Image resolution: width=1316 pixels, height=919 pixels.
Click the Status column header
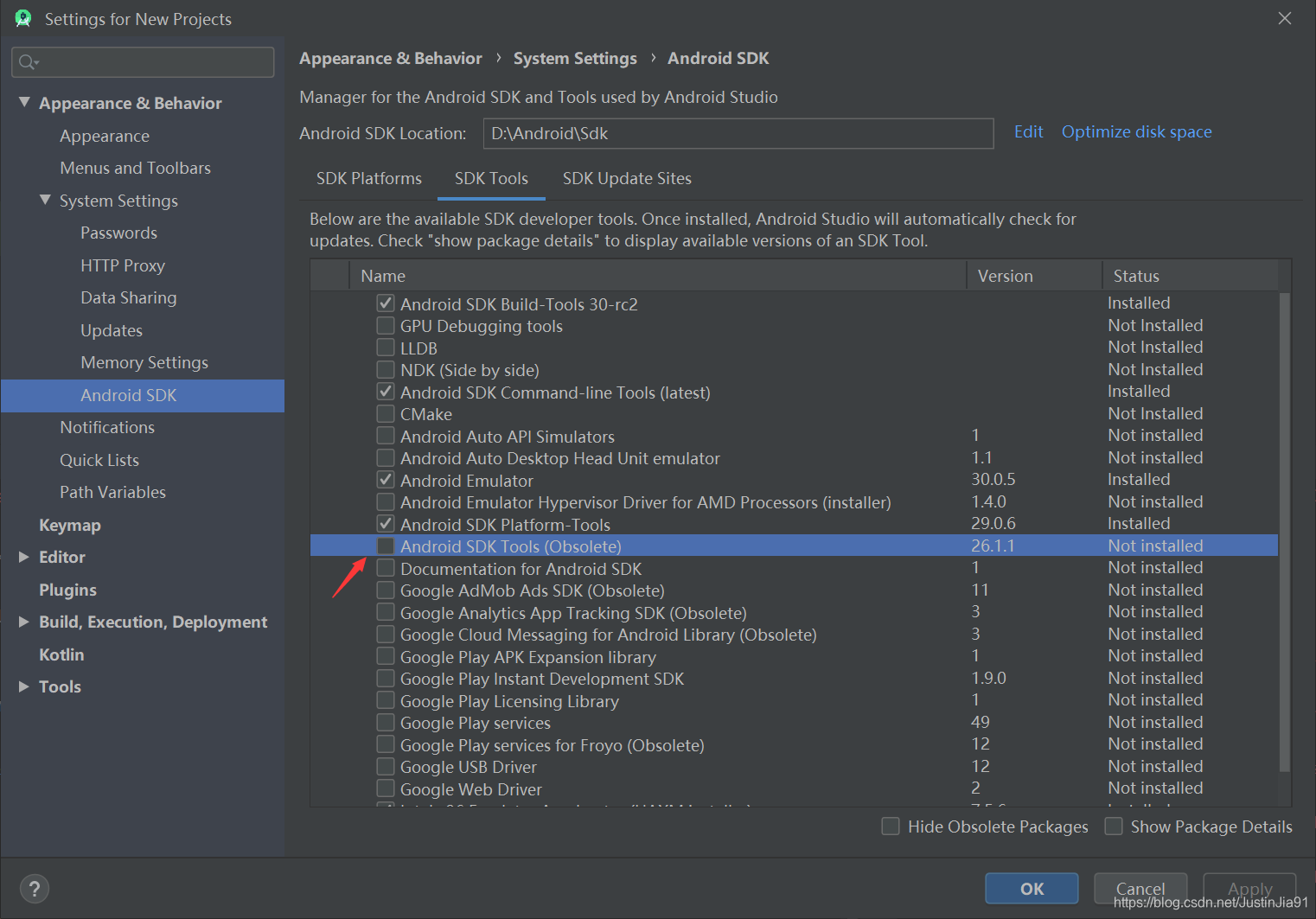point(1190,276)
